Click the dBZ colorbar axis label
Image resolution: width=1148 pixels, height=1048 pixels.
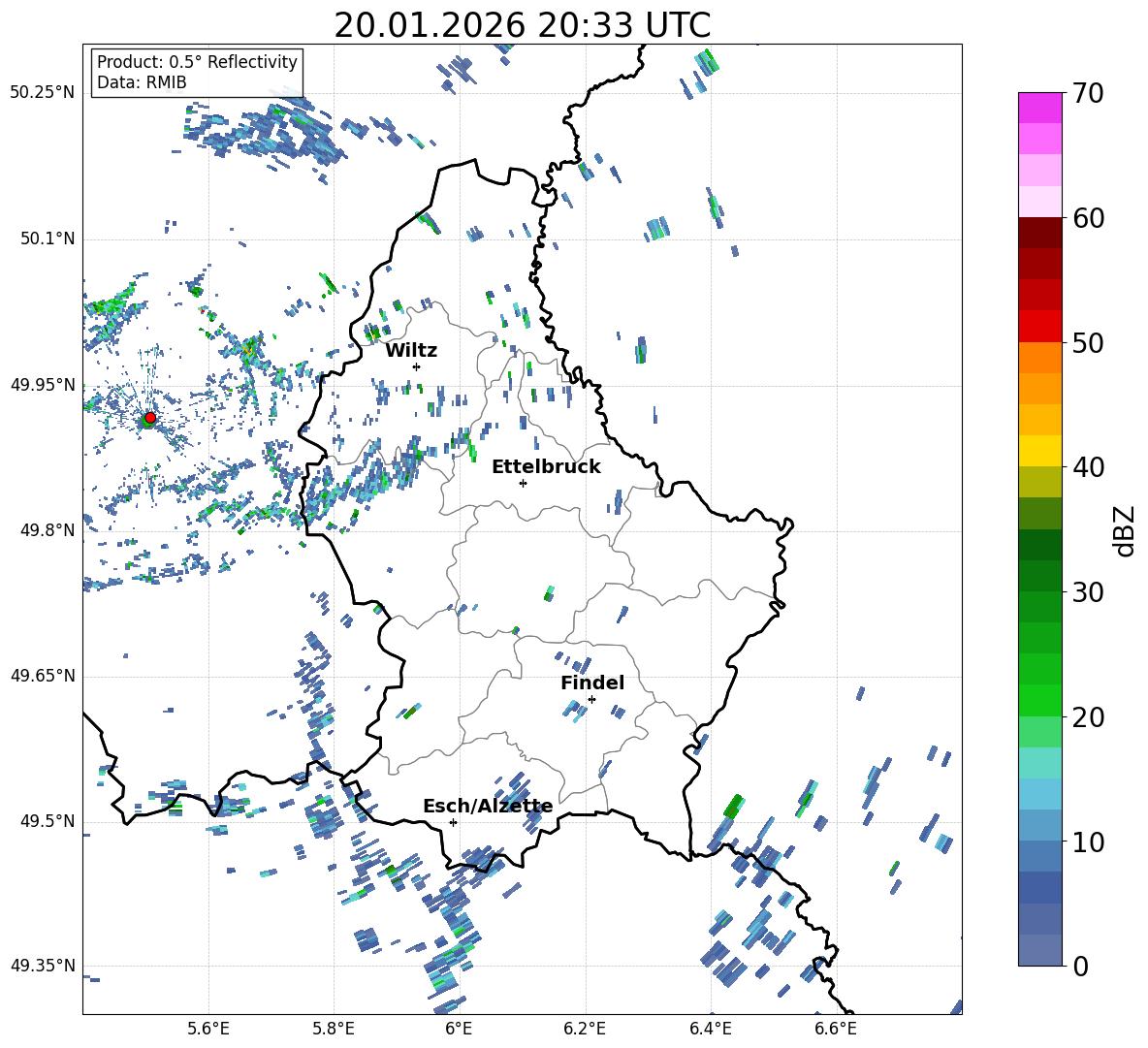(x=1126, y=530)
